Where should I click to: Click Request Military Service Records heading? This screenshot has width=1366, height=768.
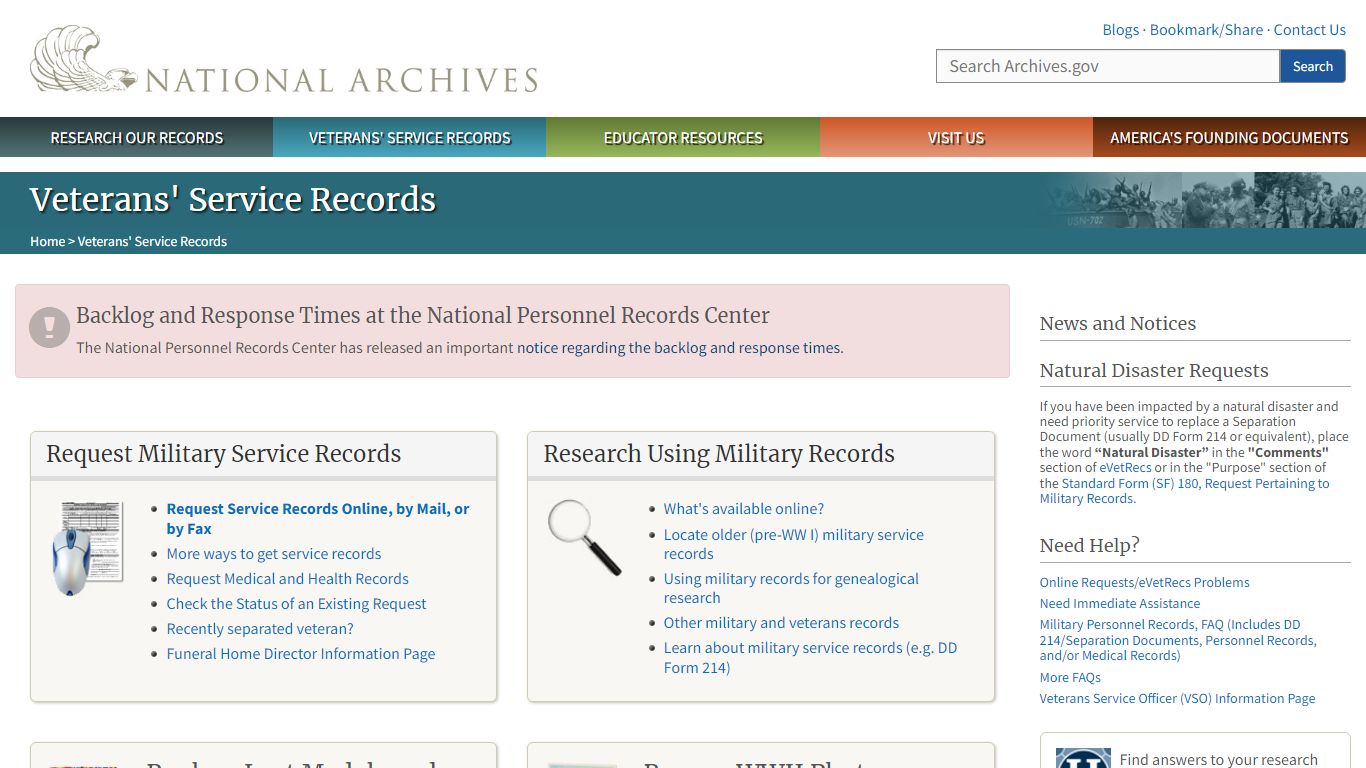coord(224,454)
